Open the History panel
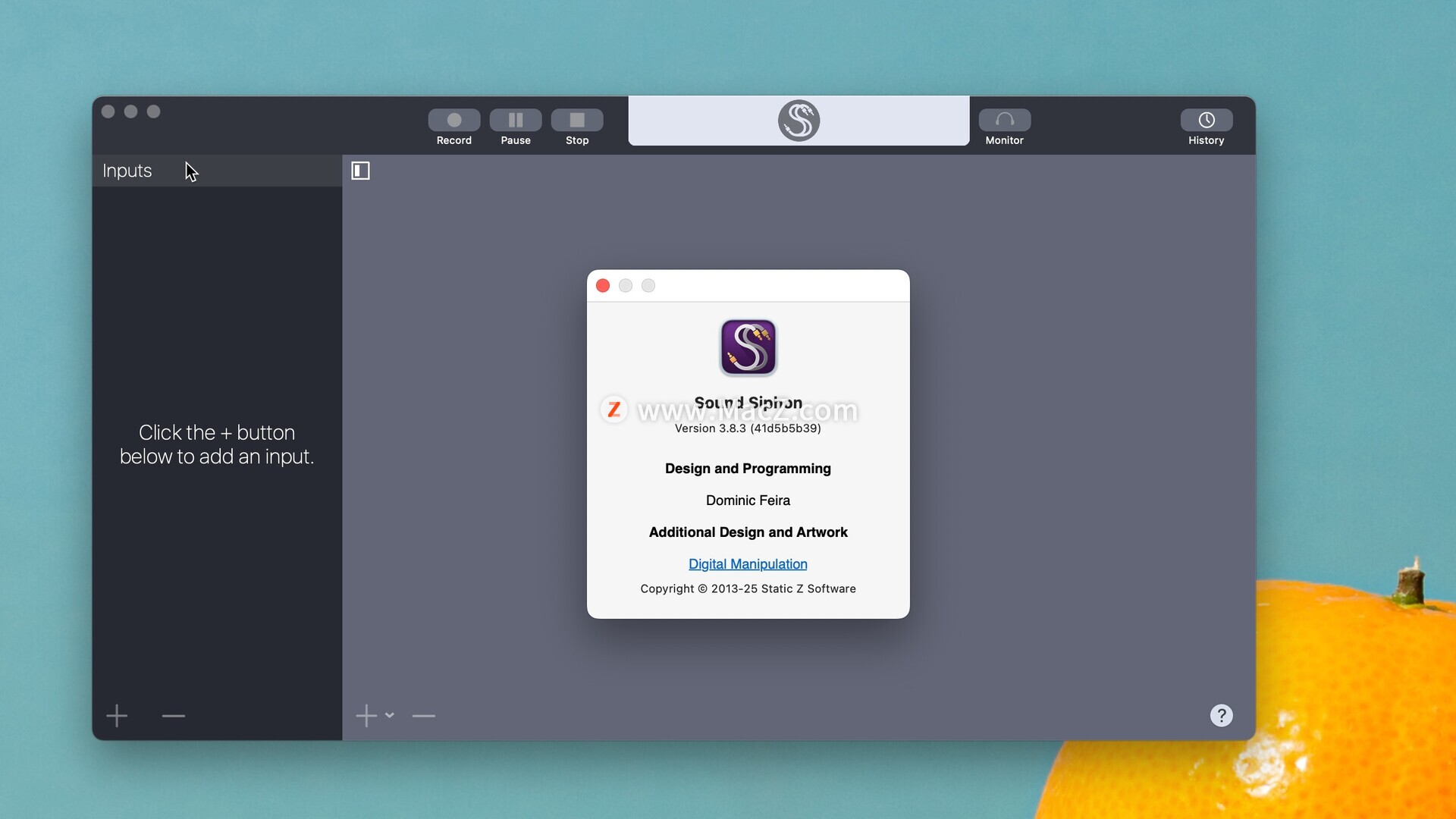This screenshot has height=819, width=1456. pos(1206,120)
